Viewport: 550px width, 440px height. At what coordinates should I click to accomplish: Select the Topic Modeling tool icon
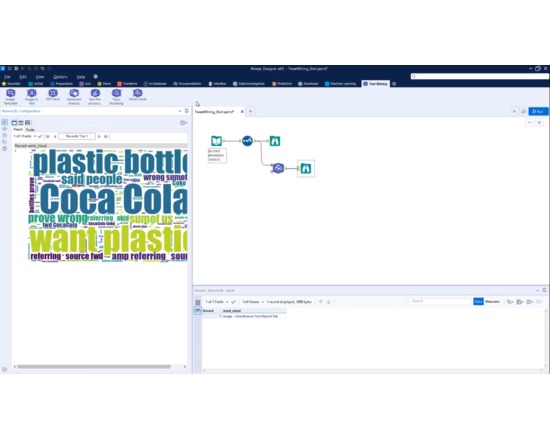click(116, 93)
